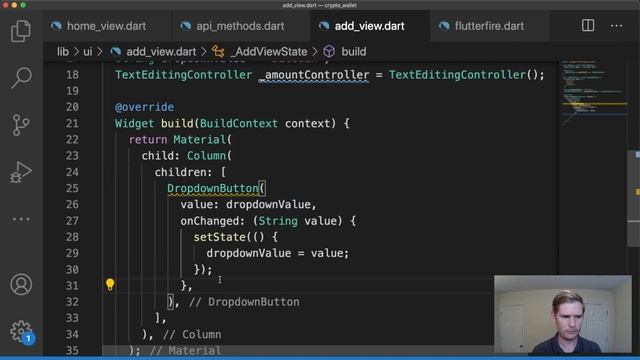Viewport: 640px width, 360px height.
Task: Click 'children: [' on line 24
Action: coord(190,172)
